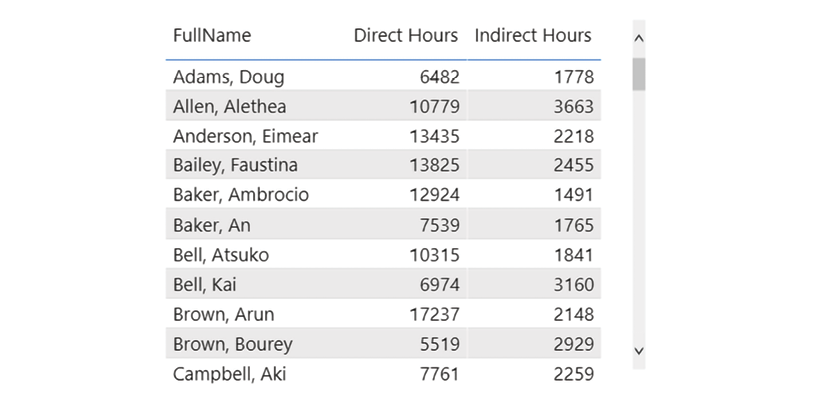
Task: Sort by Indirect Hours column header
Action: coord(533,35)
